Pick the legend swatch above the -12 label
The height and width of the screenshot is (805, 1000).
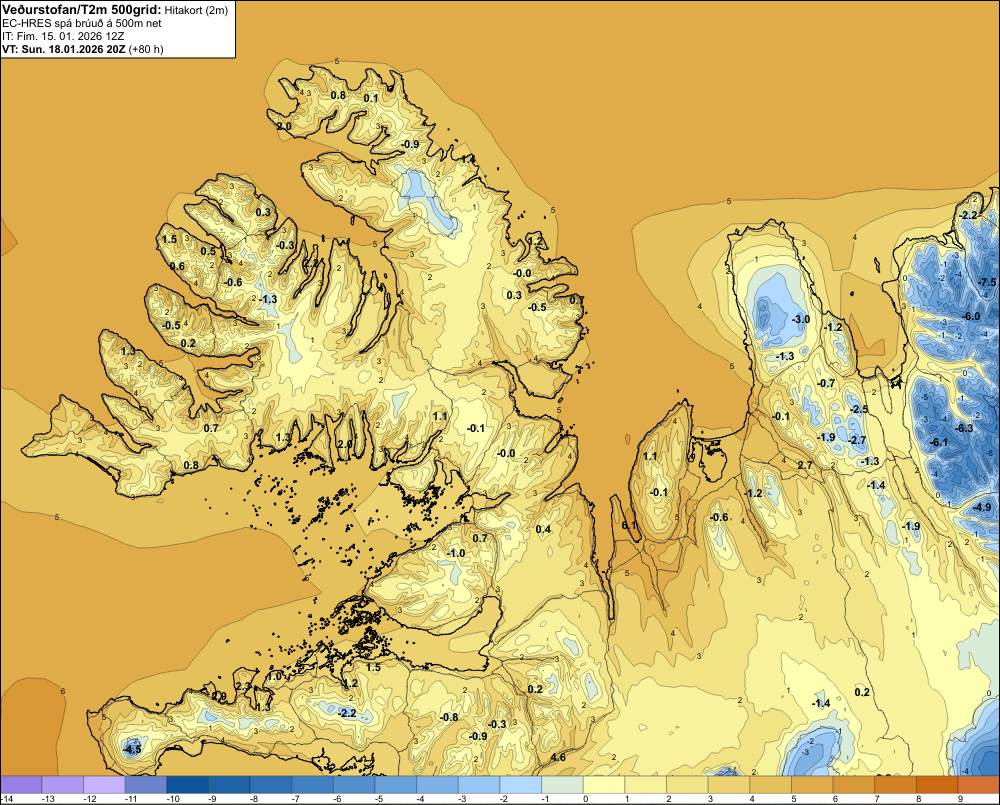[105, 784]
